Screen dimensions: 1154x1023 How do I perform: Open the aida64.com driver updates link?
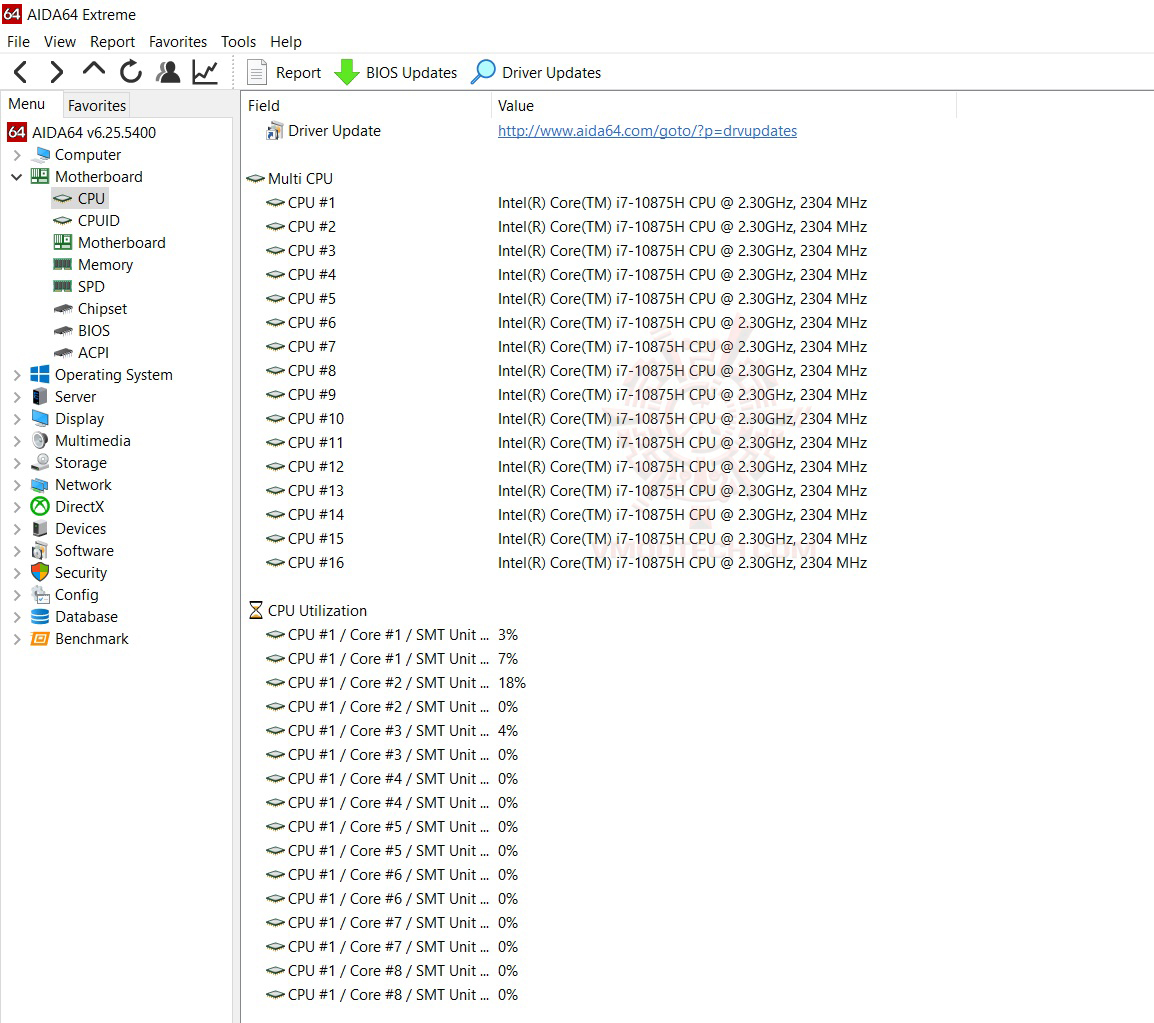(647, 130)
